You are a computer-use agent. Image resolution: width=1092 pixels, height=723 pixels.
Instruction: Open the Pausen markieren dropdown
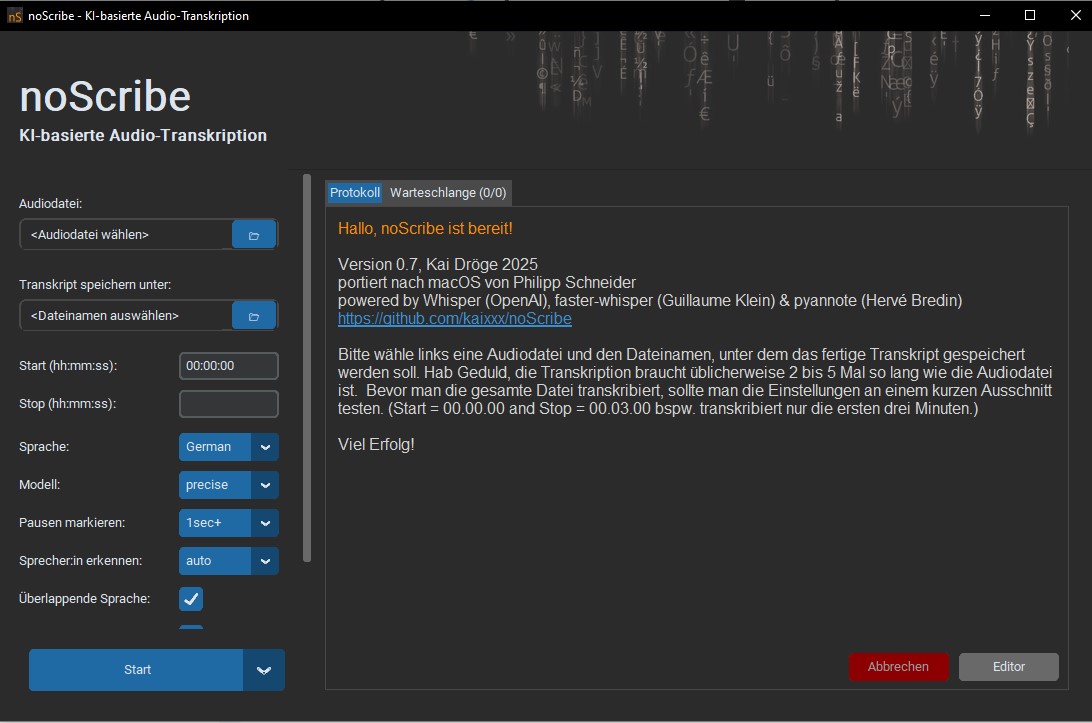[x=265, y=523]
